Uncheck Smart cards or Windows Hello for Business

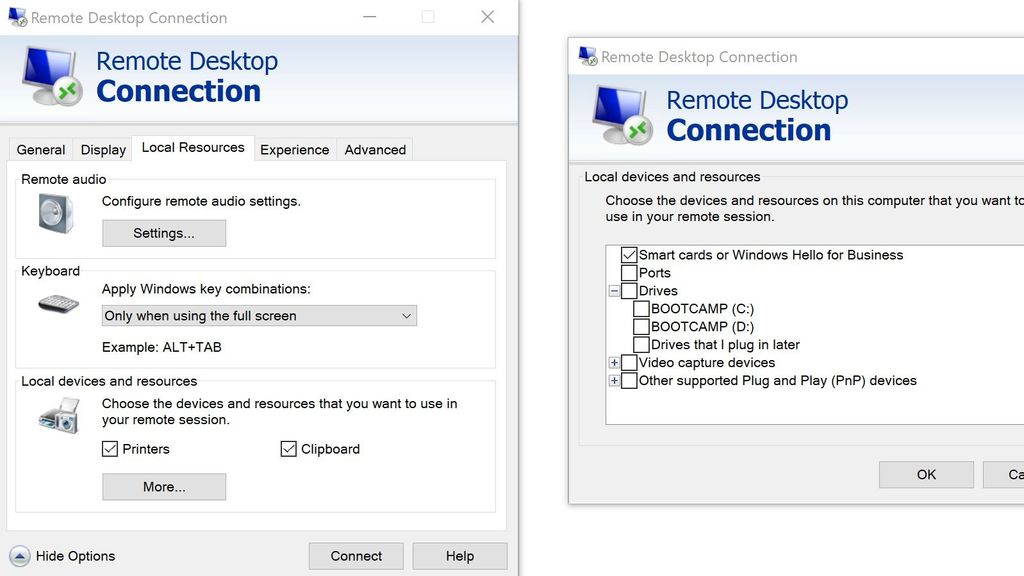629,255
